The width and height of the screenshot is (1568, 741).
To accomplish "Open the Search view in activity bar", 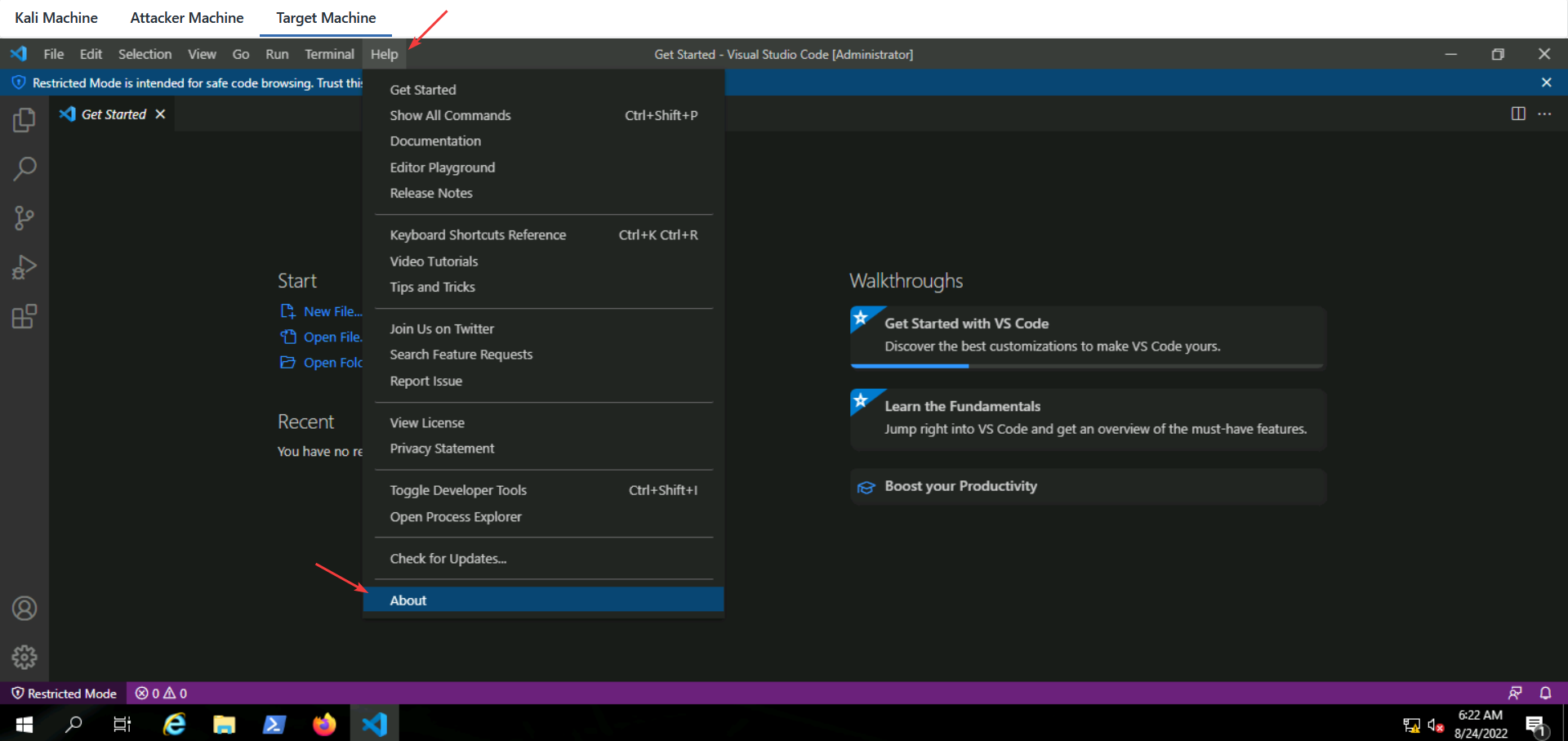I will pyautogui.click(x=24, y=169).
